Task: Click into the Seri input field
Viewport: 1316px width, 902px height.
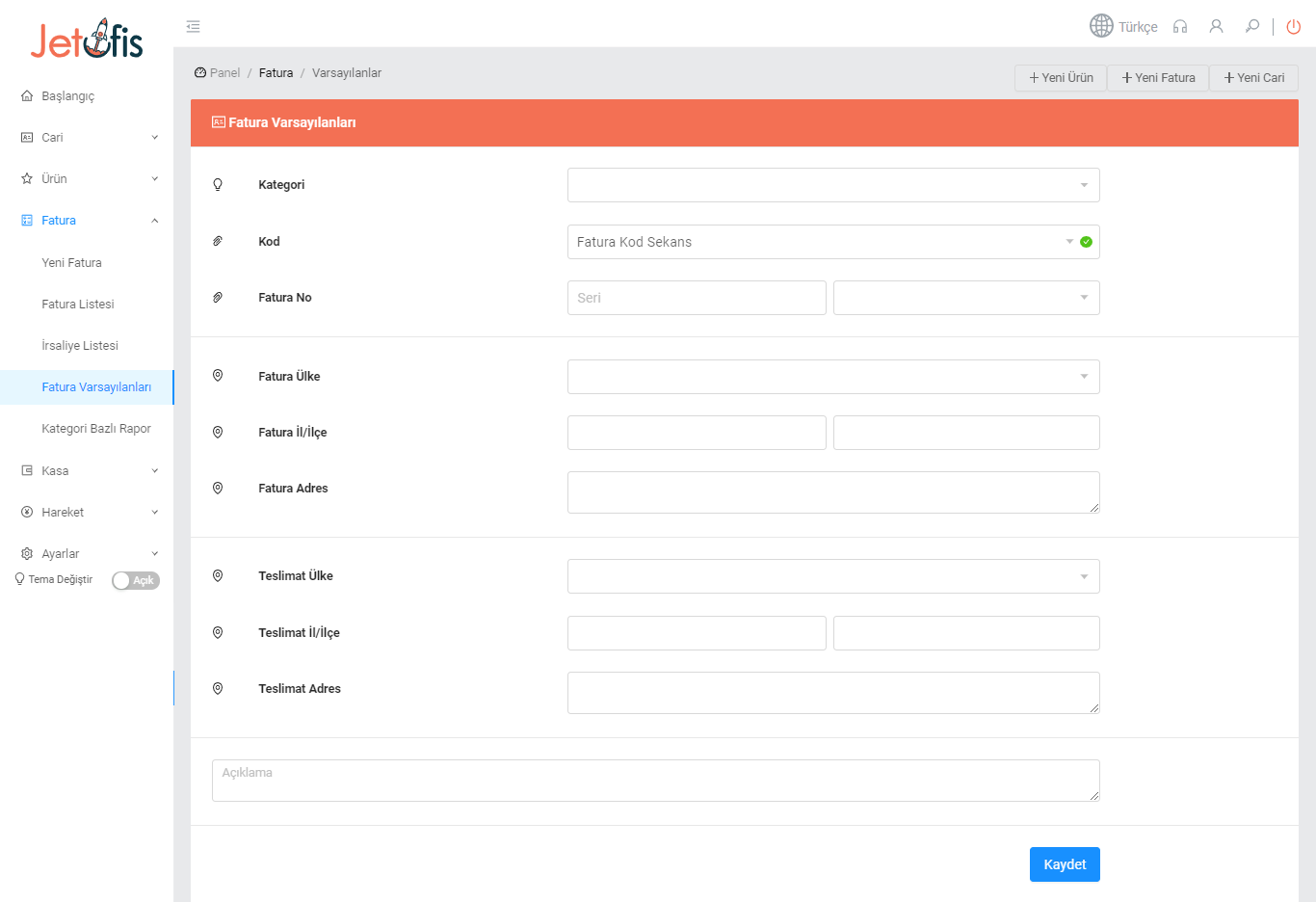Action: (x=697, y=298)
